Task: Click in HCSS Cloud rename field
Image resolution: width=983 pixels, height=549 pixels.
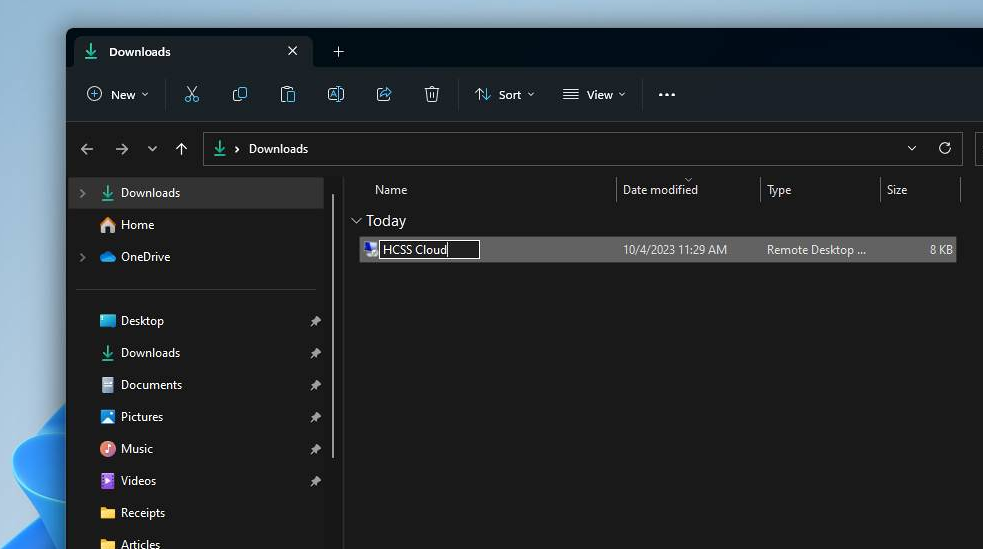Action: pos(429,249)
